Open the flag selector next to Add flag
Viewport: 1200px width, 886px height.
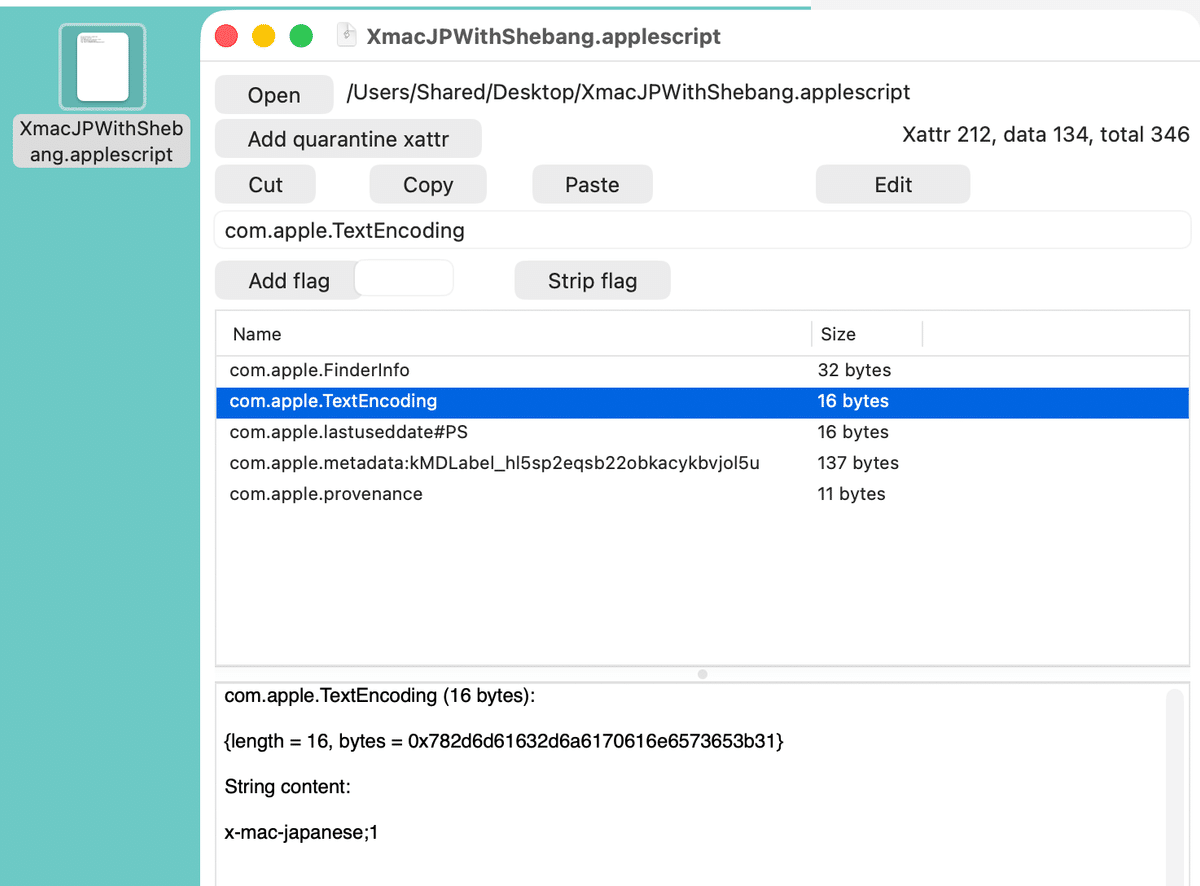point(404,279)
